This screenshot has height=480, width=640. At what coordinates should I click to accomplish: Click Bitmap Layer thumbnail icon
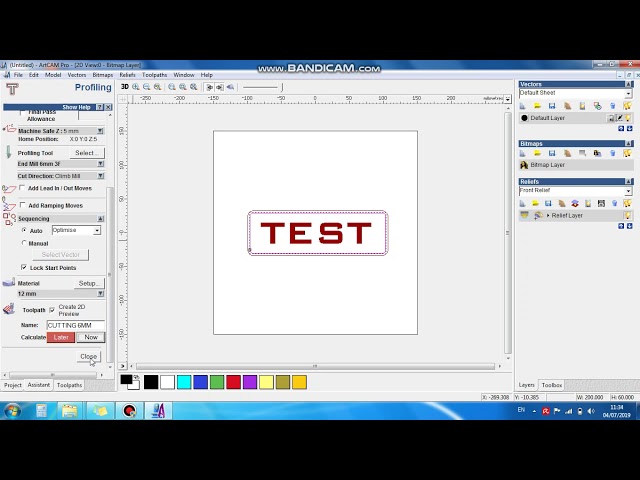[524, 165]
